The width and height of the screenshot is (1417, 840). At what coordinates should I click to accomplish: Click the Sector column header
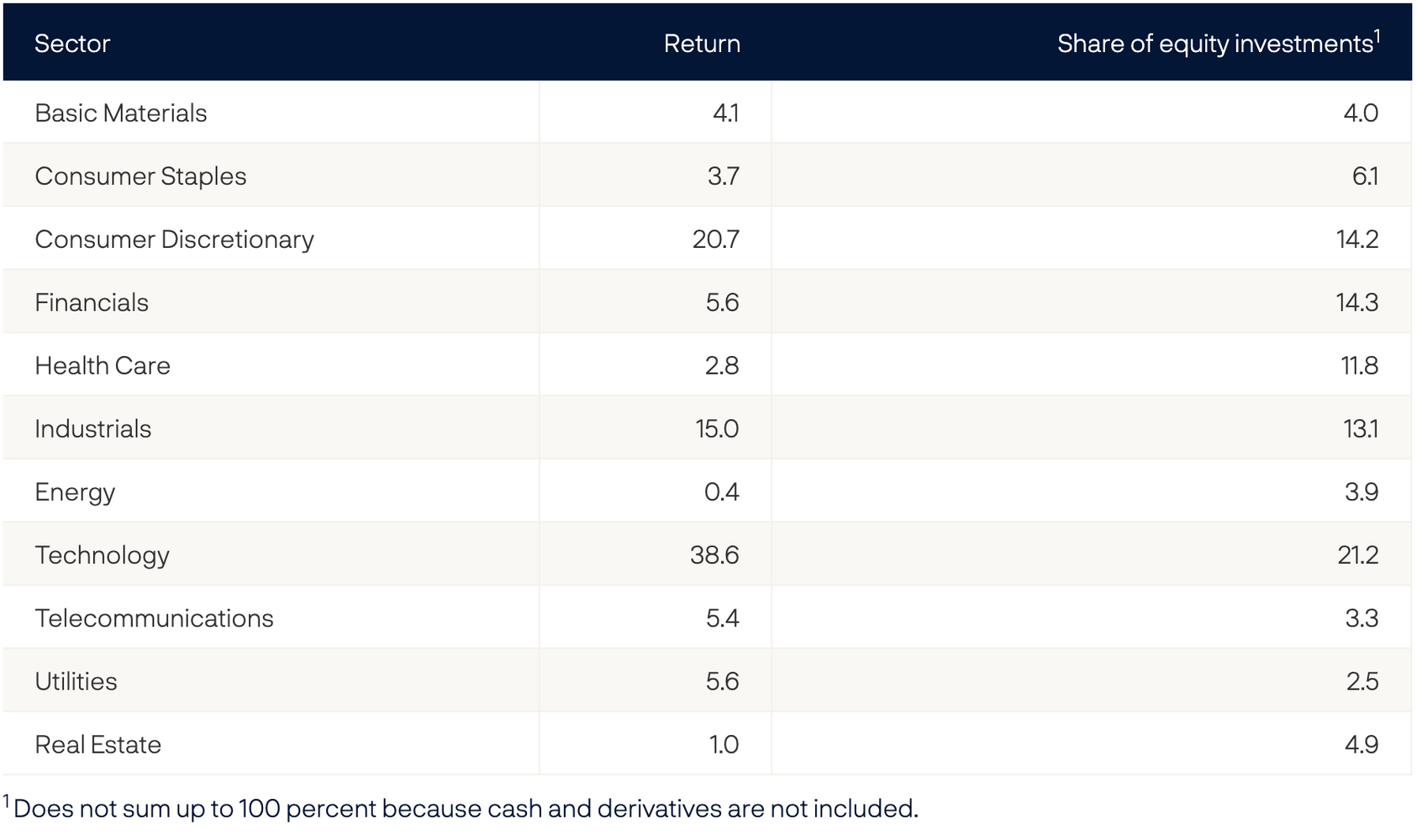(72, 44)
